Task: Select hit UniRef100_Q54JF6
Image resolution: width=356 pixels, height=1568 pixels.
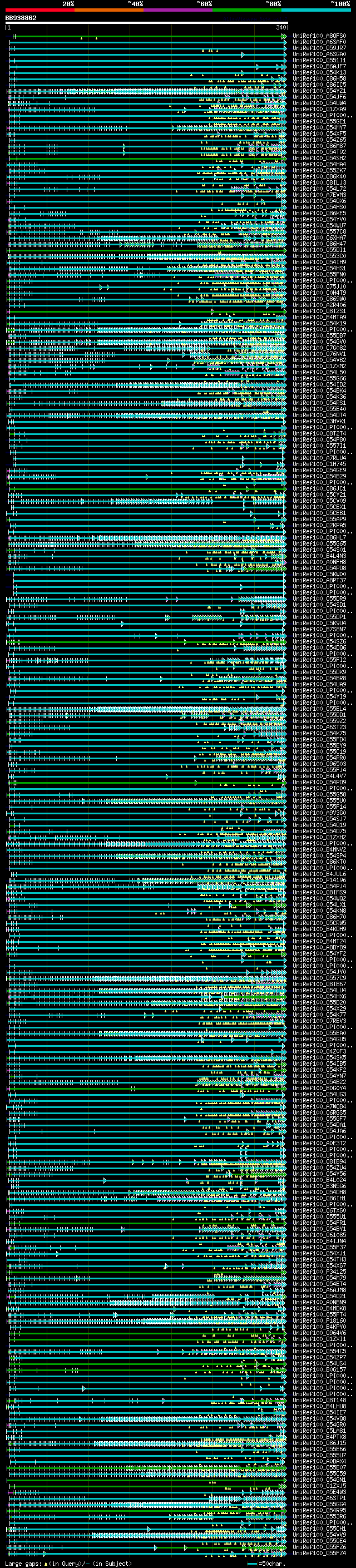Action: click(x=319, y=97)
